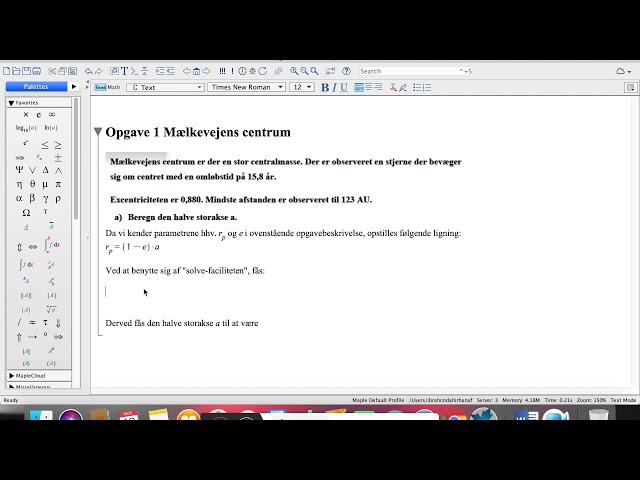Click 'Text Mode' in the status bar

(x=623, y=400)
